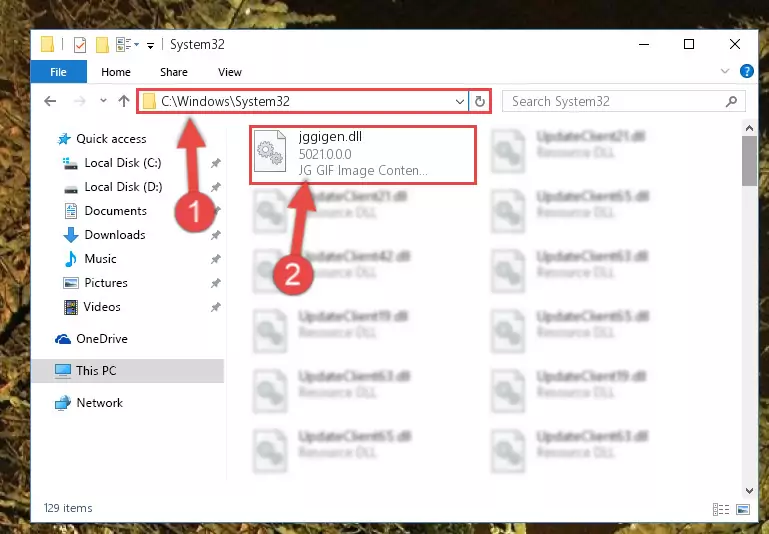Select the jggigen.dll file
769x534 pixels.
(363, 154)
